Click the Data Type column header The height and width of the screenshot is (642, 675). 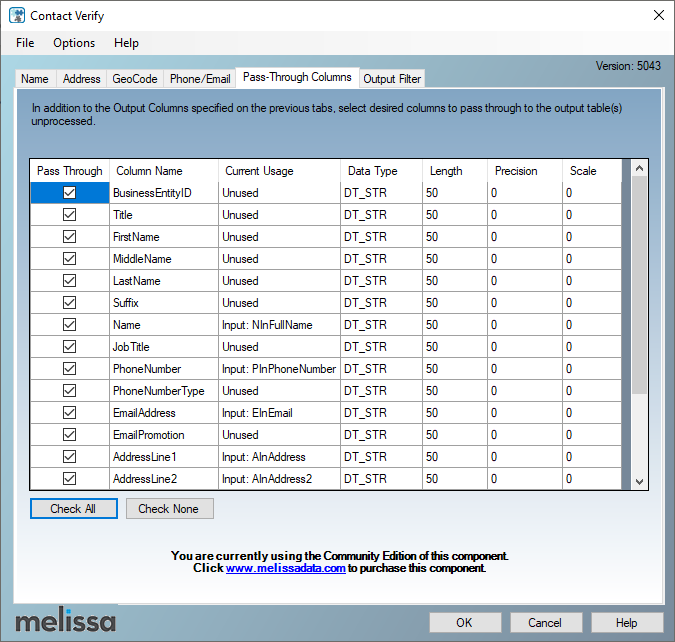[x=381, y=171]
